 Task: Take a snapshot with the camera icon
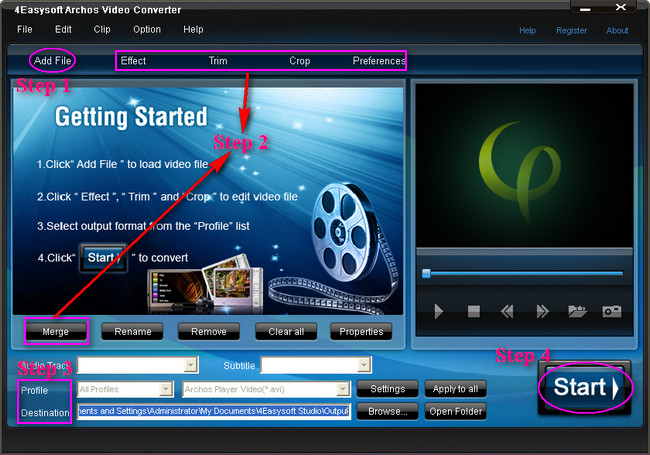coord(612,311)
